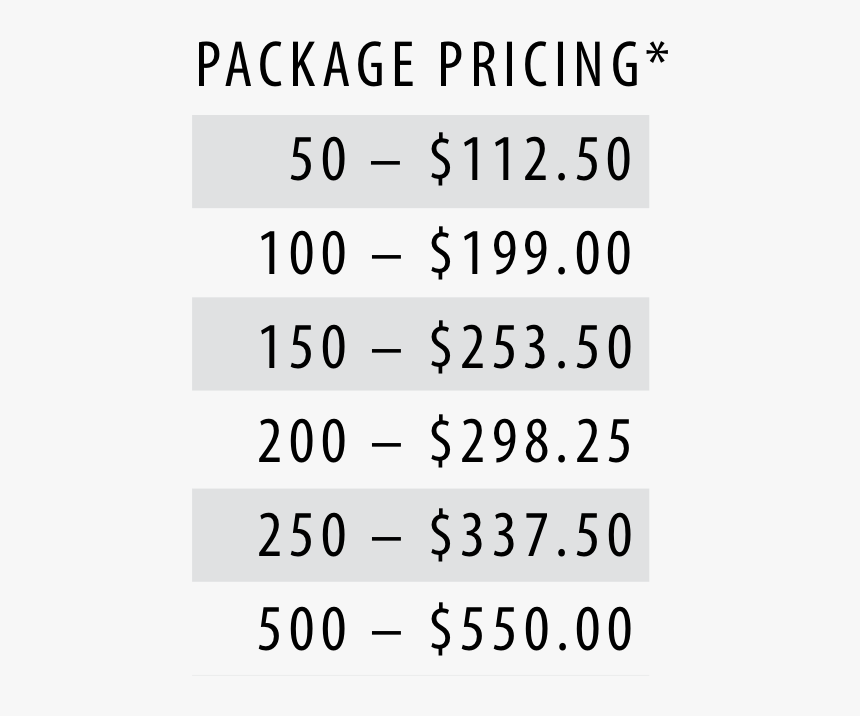The height and width of the screenshot is (716, 860).
Task: Select the 50 quantity value
Action: [x=318, y=161]
